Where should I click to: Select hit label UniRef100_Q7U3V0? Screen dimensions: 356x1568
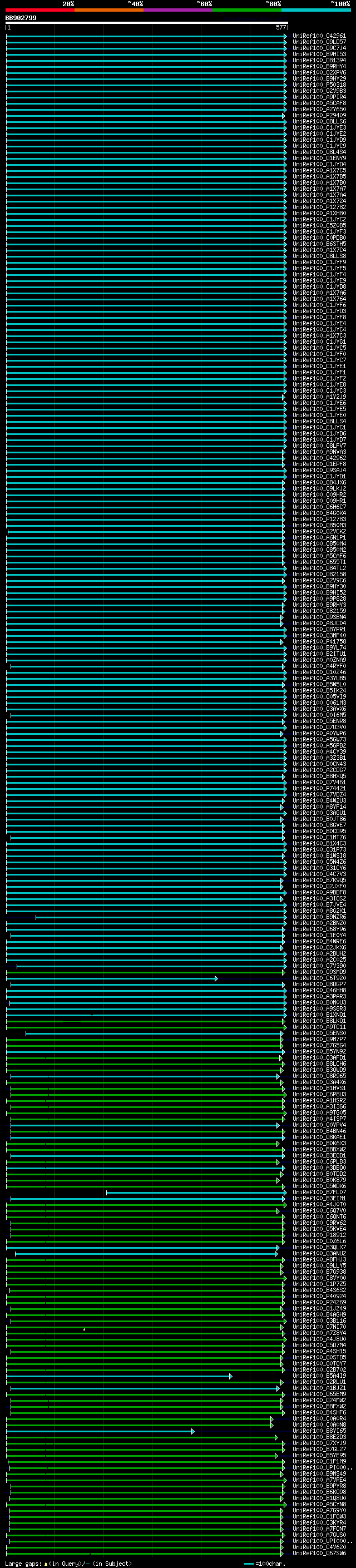click(x=319, y=728)
